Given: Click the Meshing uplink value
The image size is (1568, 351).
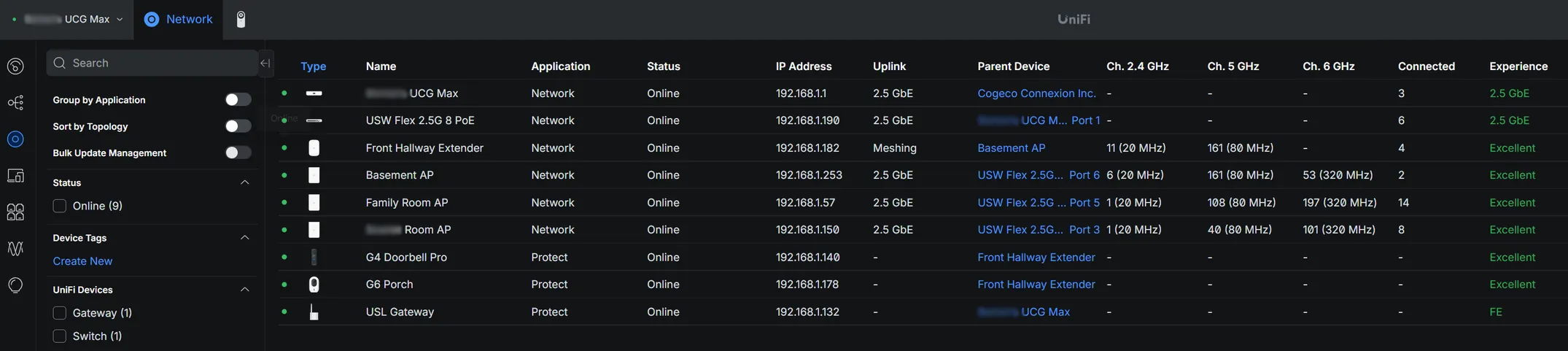Looking at the screenshot, I should point(894,148).
